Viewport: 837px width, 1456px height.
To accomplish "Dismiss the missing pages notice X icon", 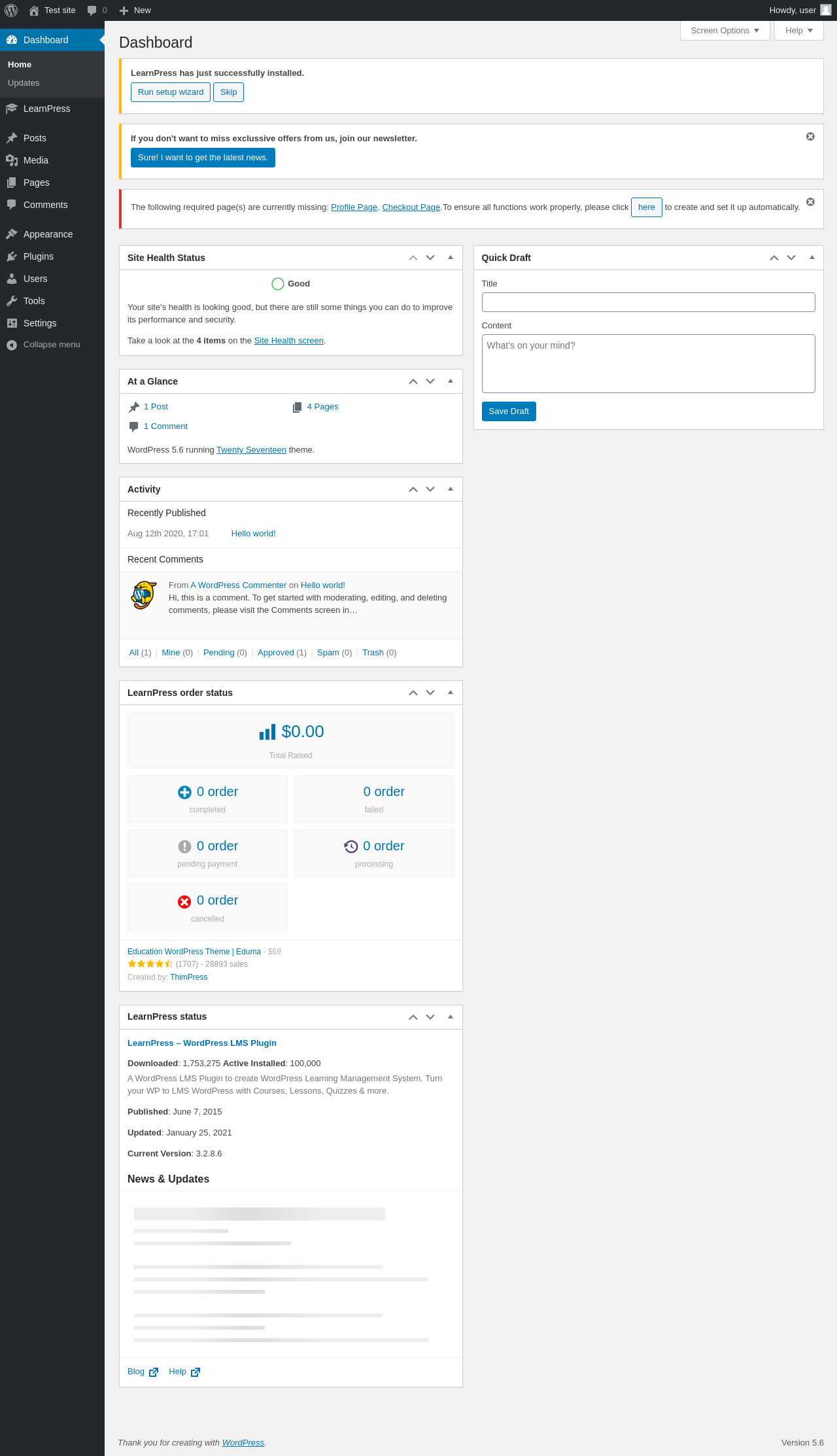I will 810,202.
